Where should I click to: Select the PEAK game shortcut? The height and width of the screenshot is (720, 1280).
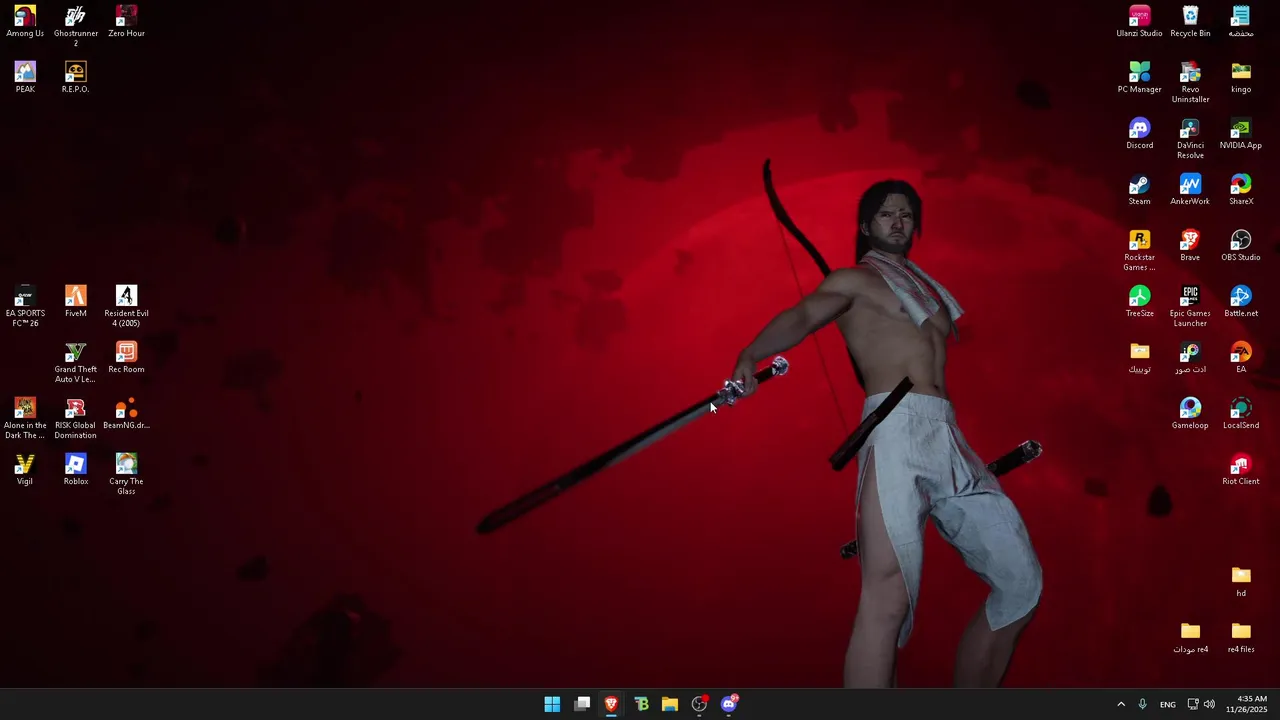(25, 78)
